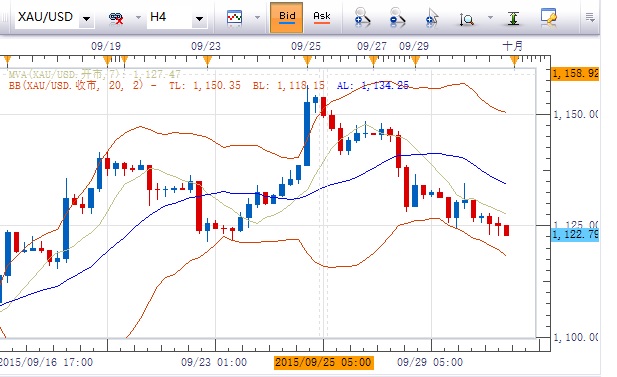617x377 pixels.
Task: Expand the chart link options arrow
Action: point(138,17)
